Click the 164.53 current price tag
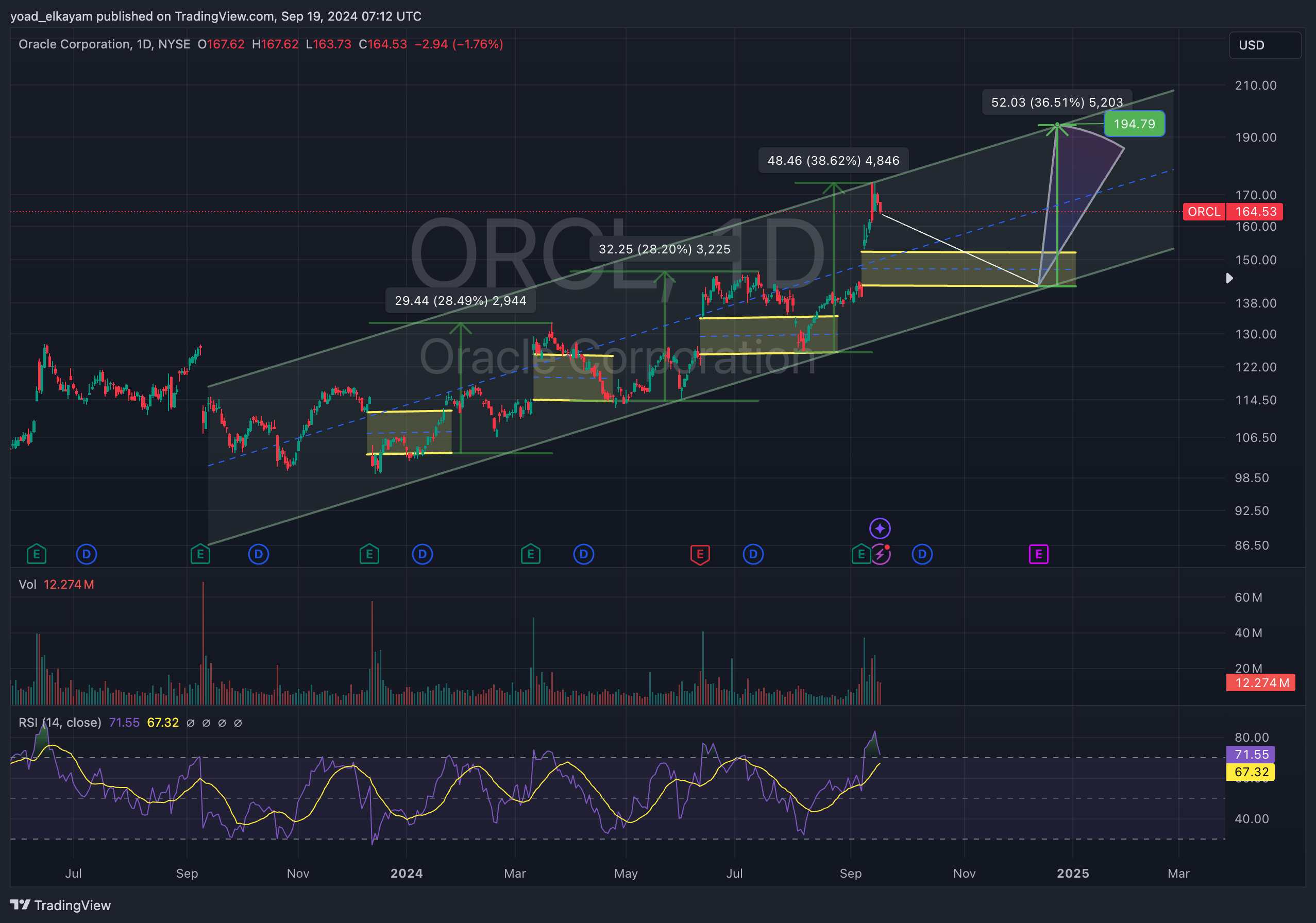The height and width of the screenshot is (923, 1316). [x=1255, y=211]
